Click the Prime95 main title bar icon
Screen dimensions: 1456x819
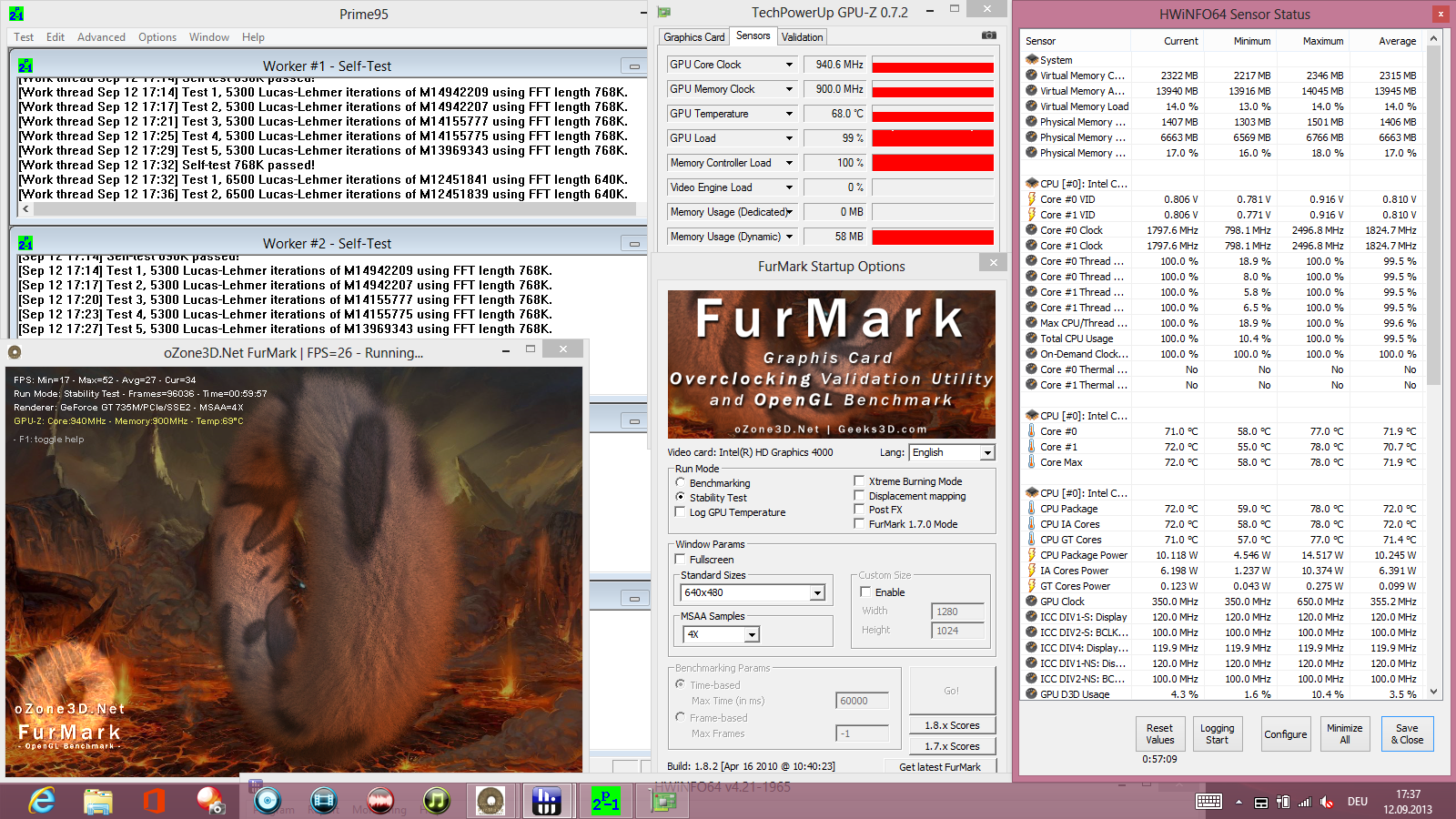[x=15, y=14]
